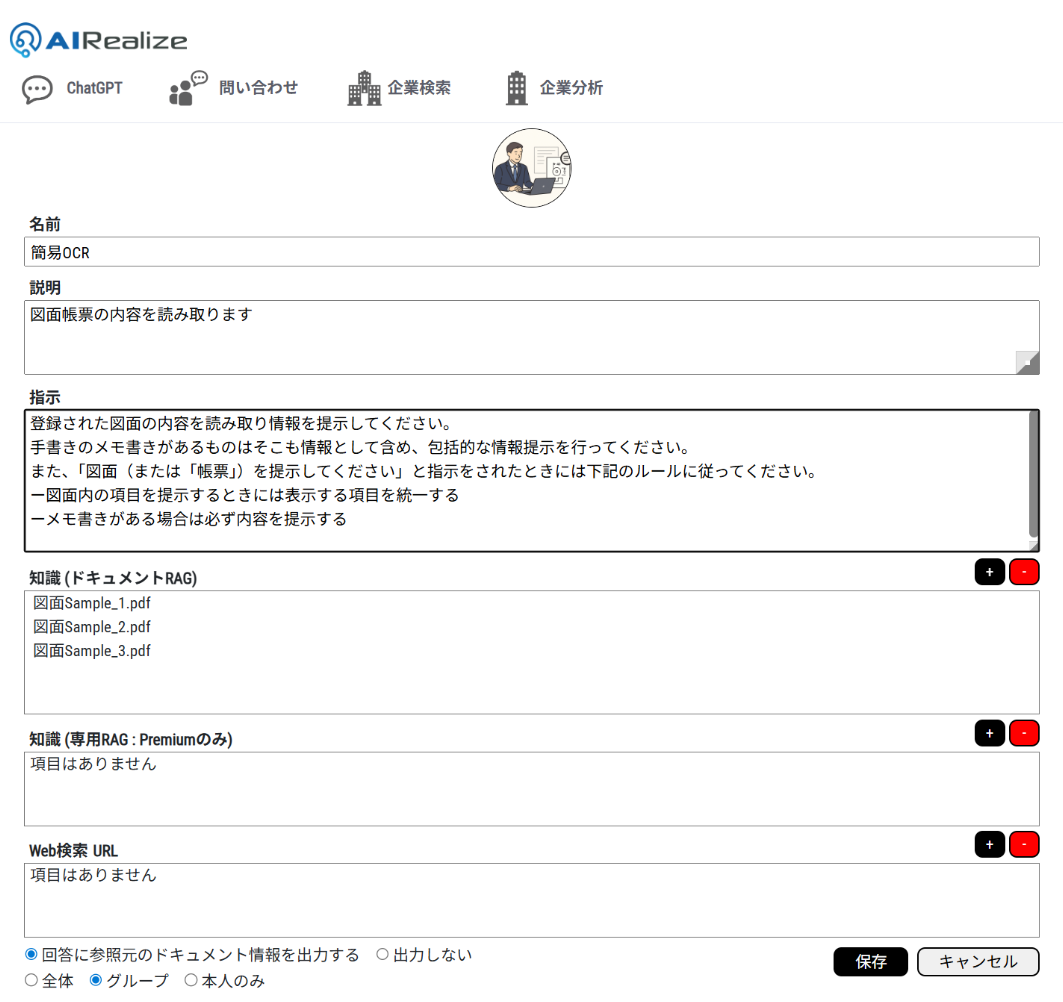
Task: Choose the 全体 sharing option
Action: [x=31, y=981]
